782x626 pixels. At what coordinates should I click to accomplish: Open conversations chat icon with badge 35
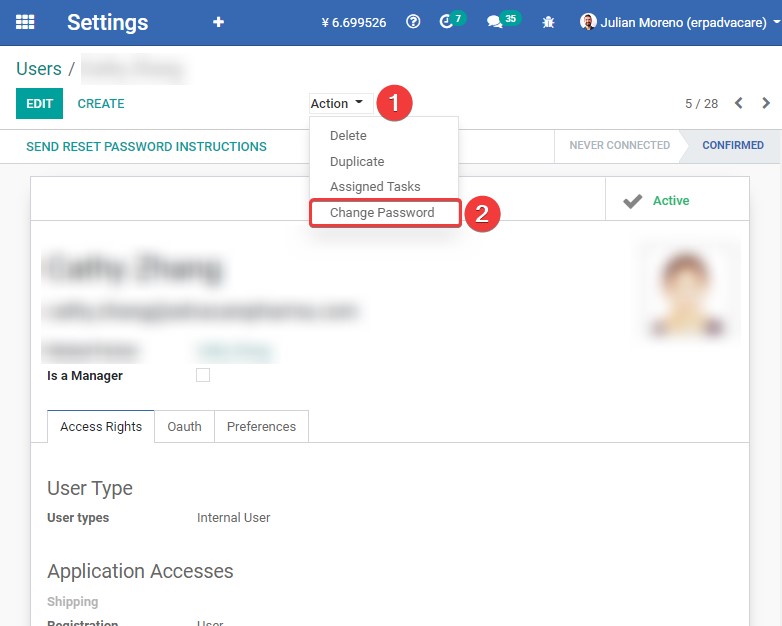click(503, 21)
